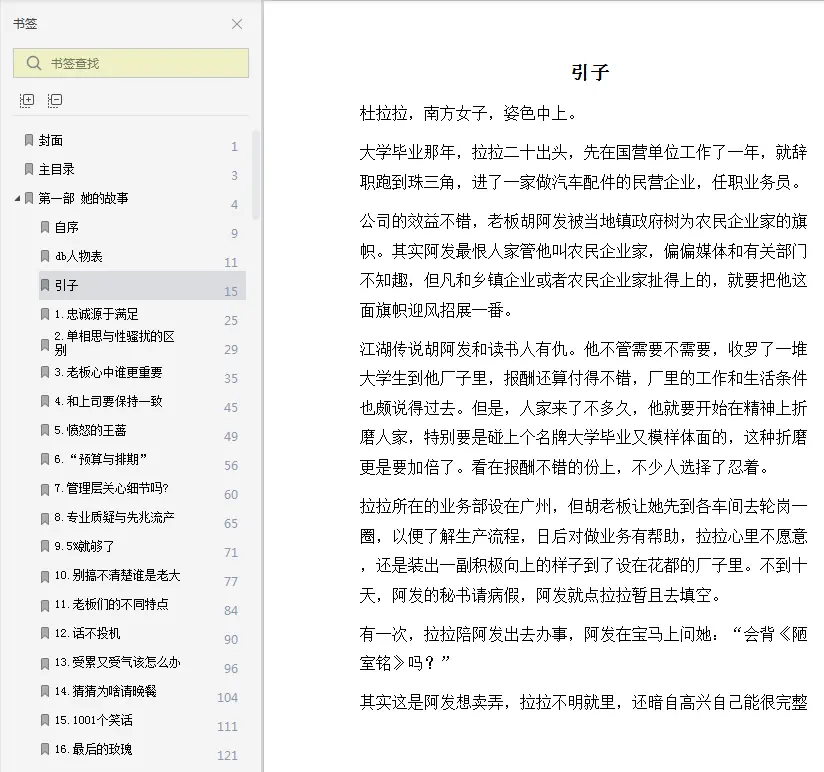
Task: Click the magnifier icon in bookmark search
Action: [x=34, y=63]
